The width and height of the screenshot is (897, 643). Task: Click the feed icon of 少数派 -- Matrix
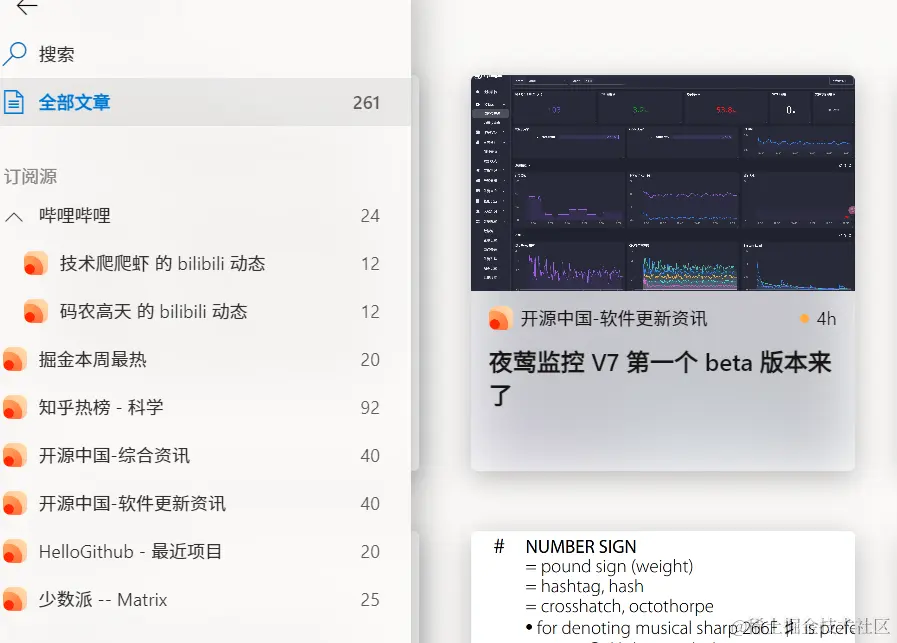click(14, 600)
